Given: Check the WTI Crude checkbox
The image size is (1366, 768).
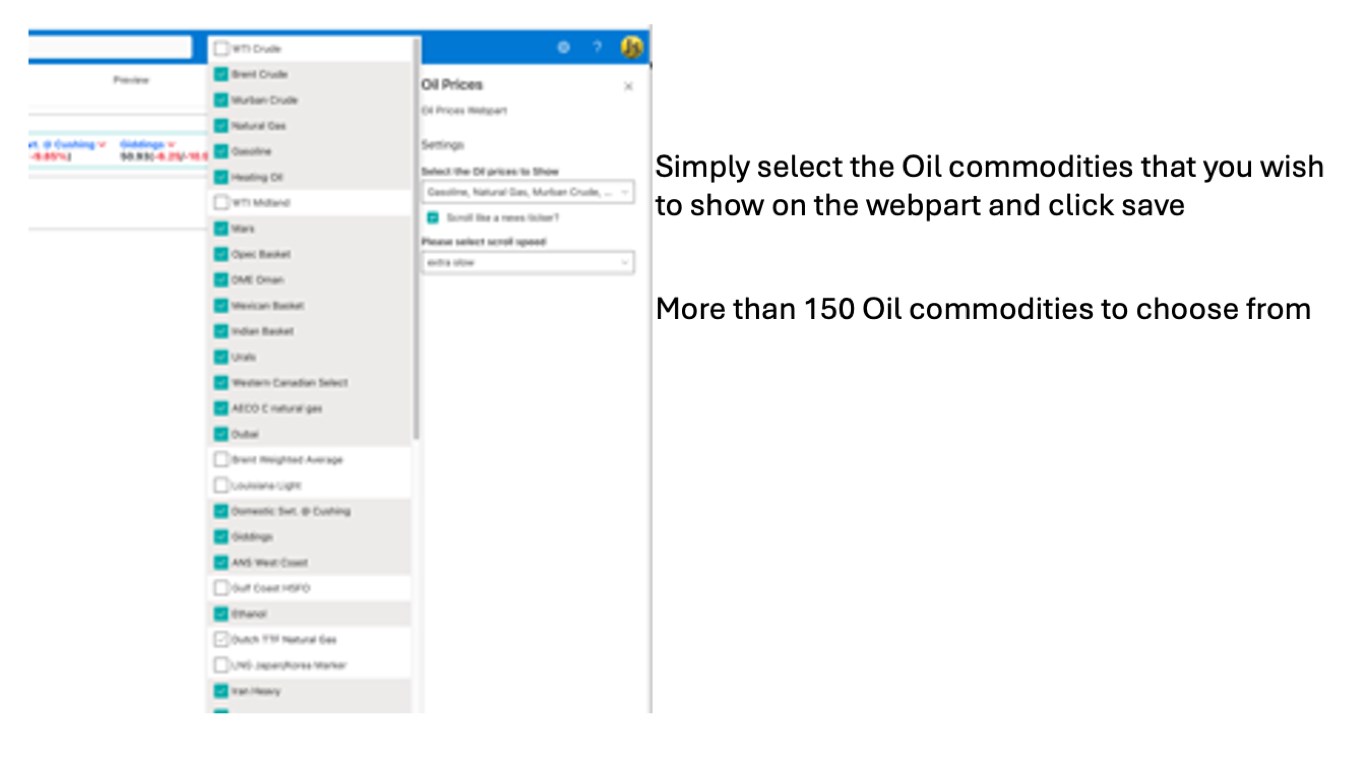Looking at the screenshot, I should tap(221, 48).
